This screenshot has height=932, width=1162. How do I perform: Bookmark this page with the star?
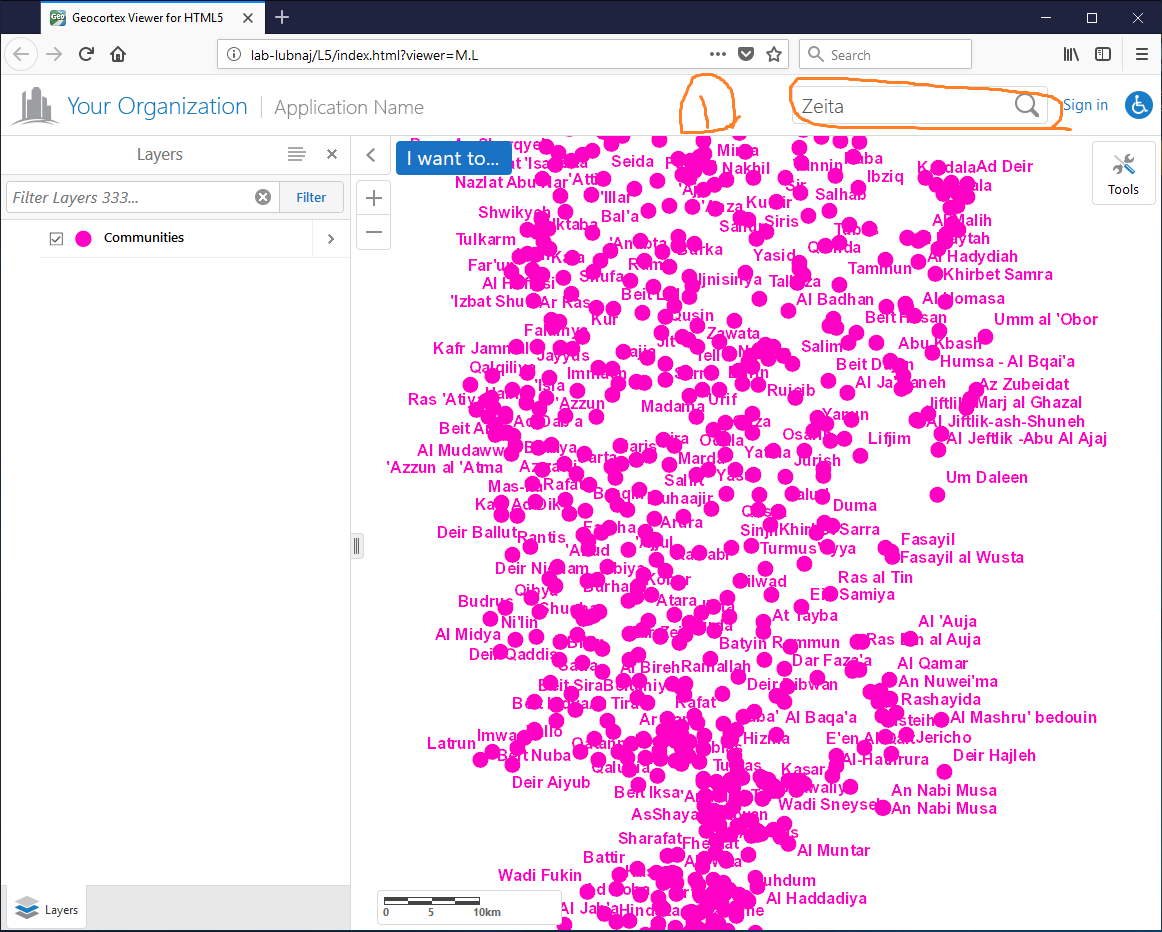click(774, 54)
